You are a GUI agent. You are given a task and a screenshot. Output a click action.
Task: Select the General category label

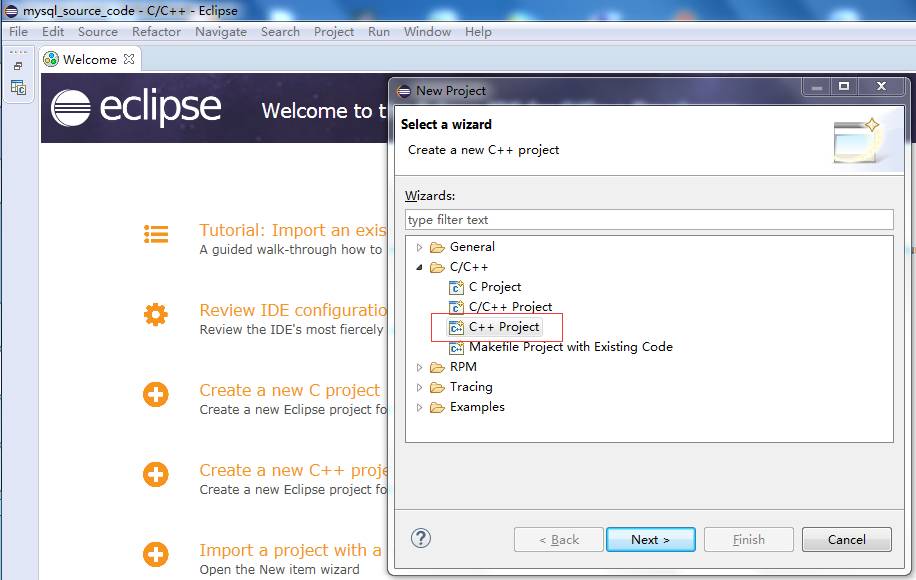pos(472,247)
